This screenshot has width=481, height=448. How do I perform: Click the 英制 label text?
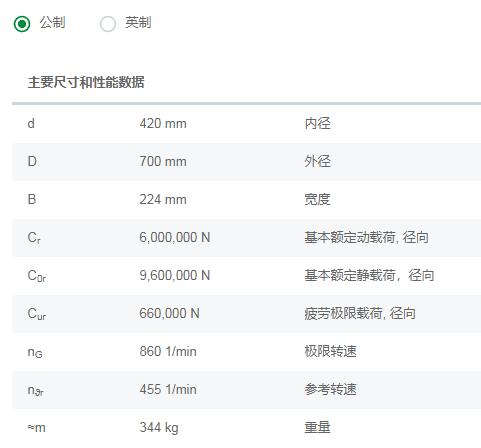[138, 23]
